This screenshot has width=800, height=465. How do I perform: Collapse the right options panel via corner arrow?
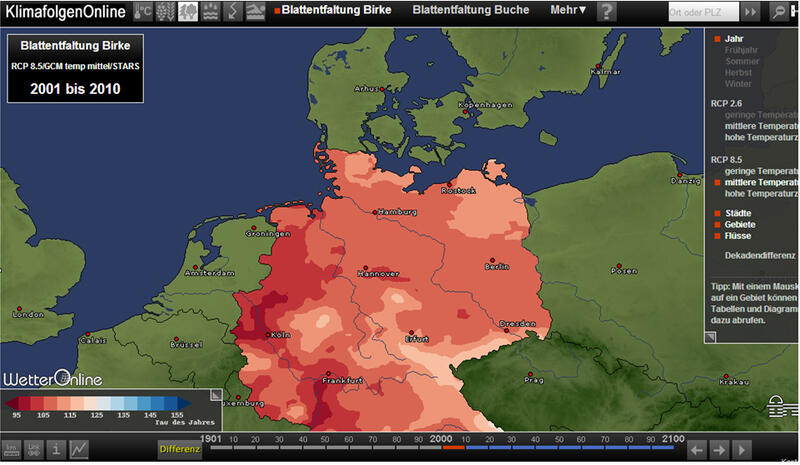[x=710, y=337]
